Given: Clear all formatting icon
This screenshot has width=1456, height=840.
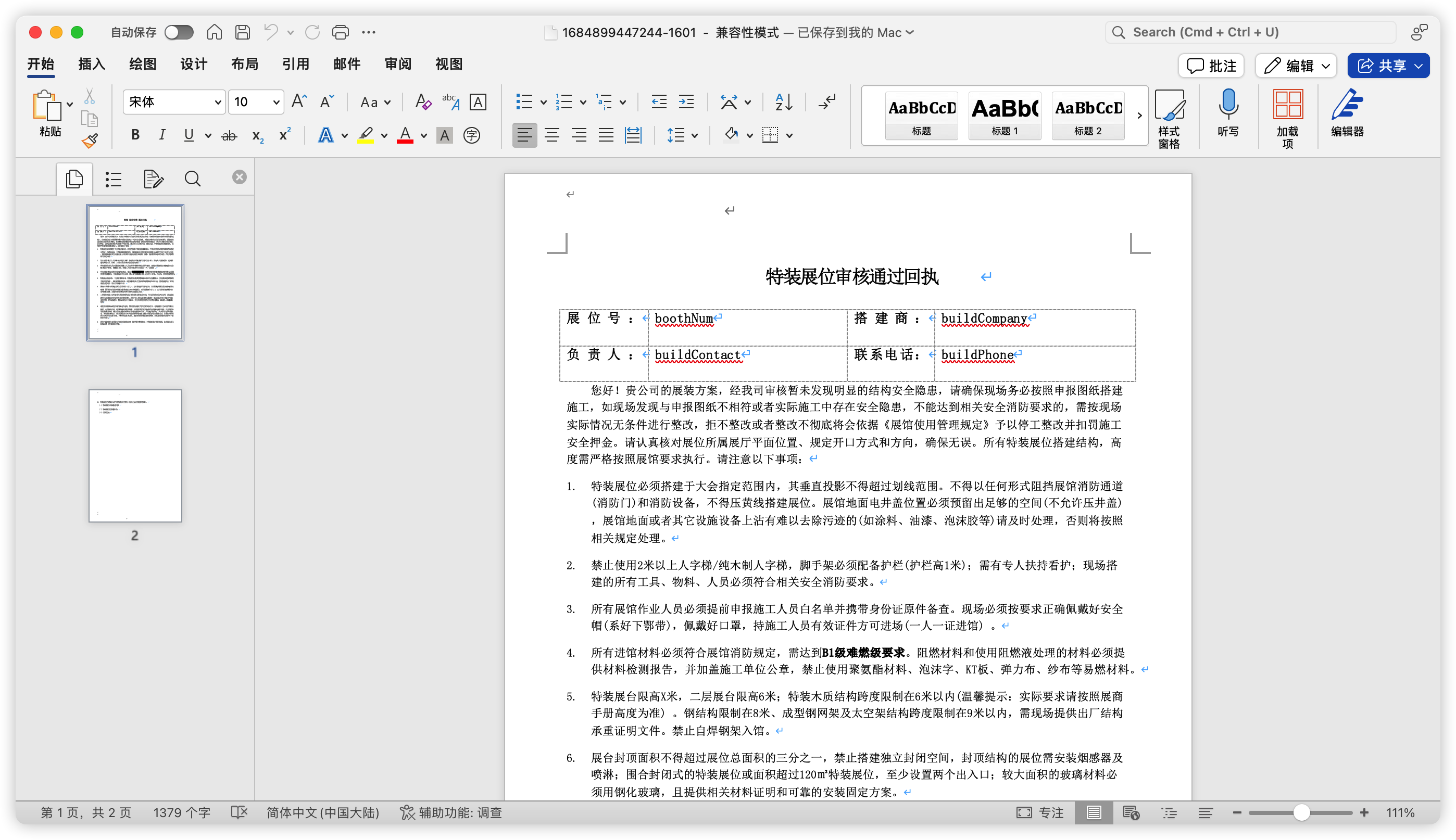Looking at the screenshot, I should click(423, 102).
